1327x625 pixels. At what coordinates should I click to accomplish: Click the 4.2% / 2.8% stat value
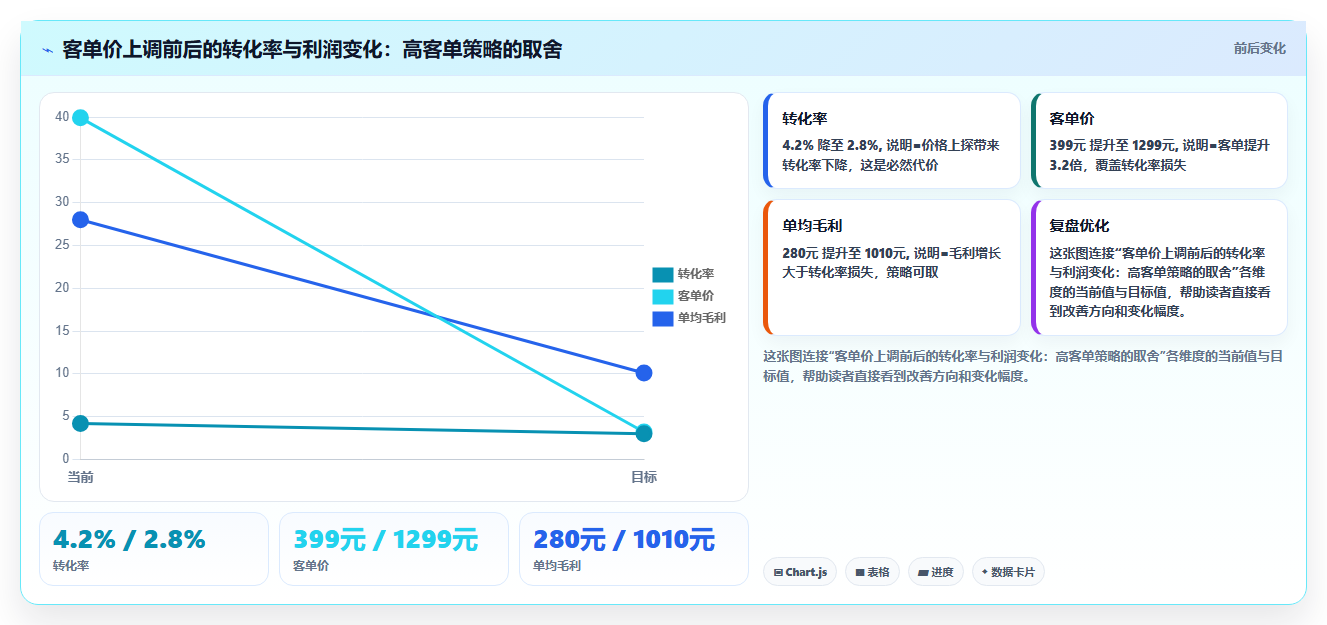(129, 539)
